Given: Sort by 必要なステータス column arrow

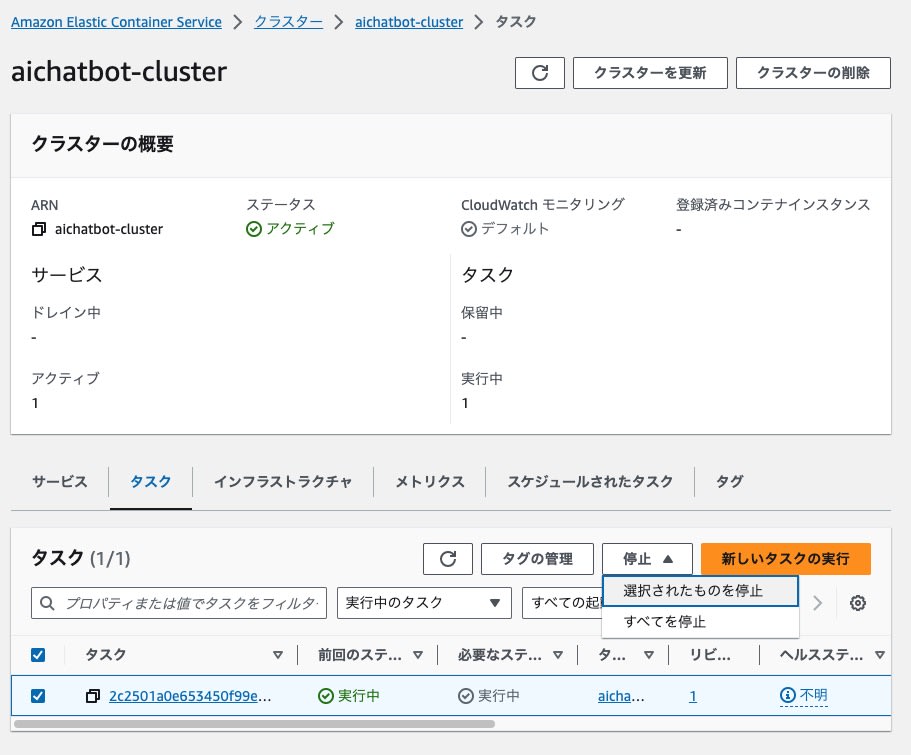Looking at the screenshot, I should point(558,655).
